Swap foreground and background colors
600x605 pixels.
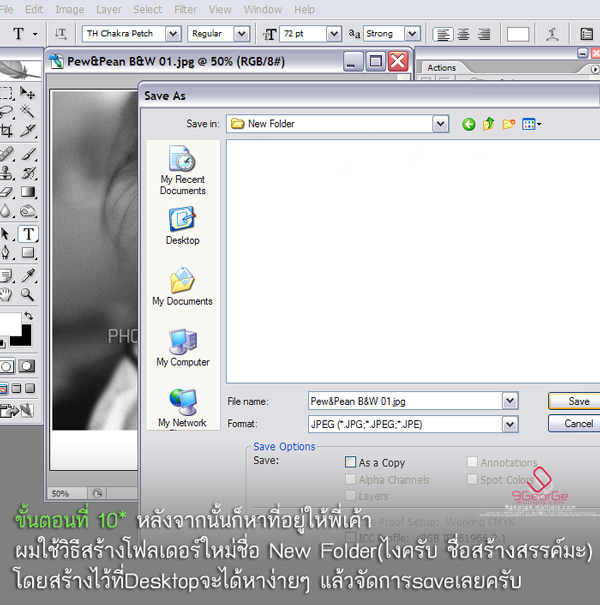[x=28, y=316]
